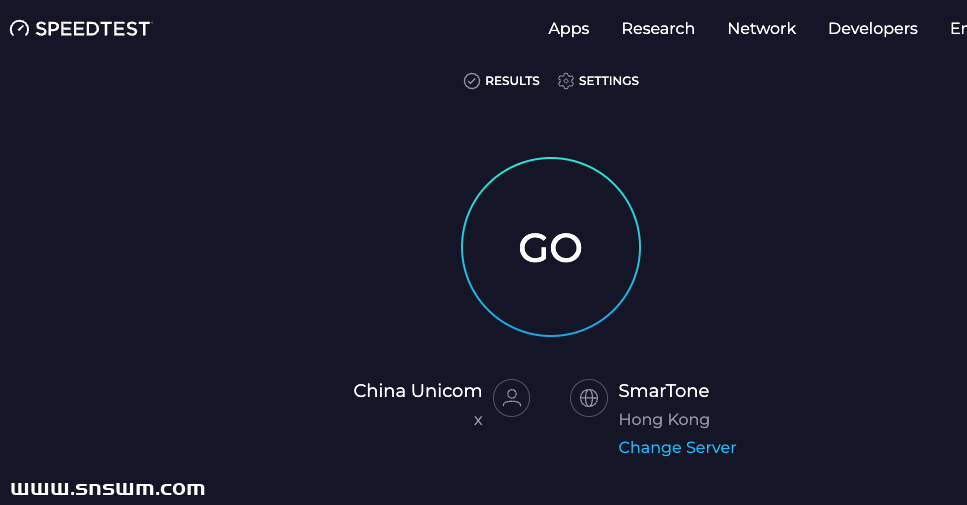Open the SETTINGS text link
Screen dimensions: 967x505
point(608,81)
